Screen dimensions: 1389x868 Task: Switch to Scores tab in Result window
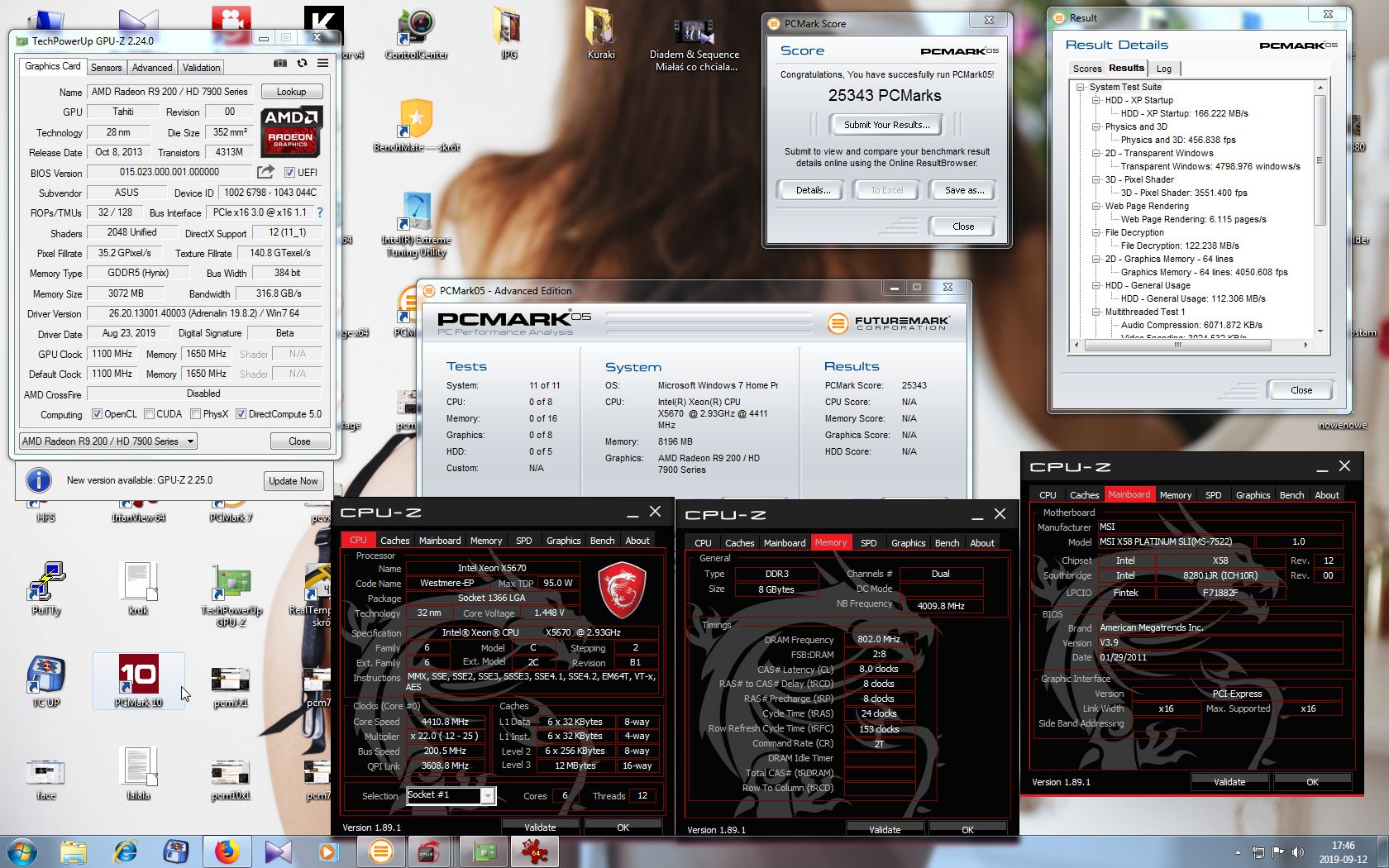[1086, 69]
